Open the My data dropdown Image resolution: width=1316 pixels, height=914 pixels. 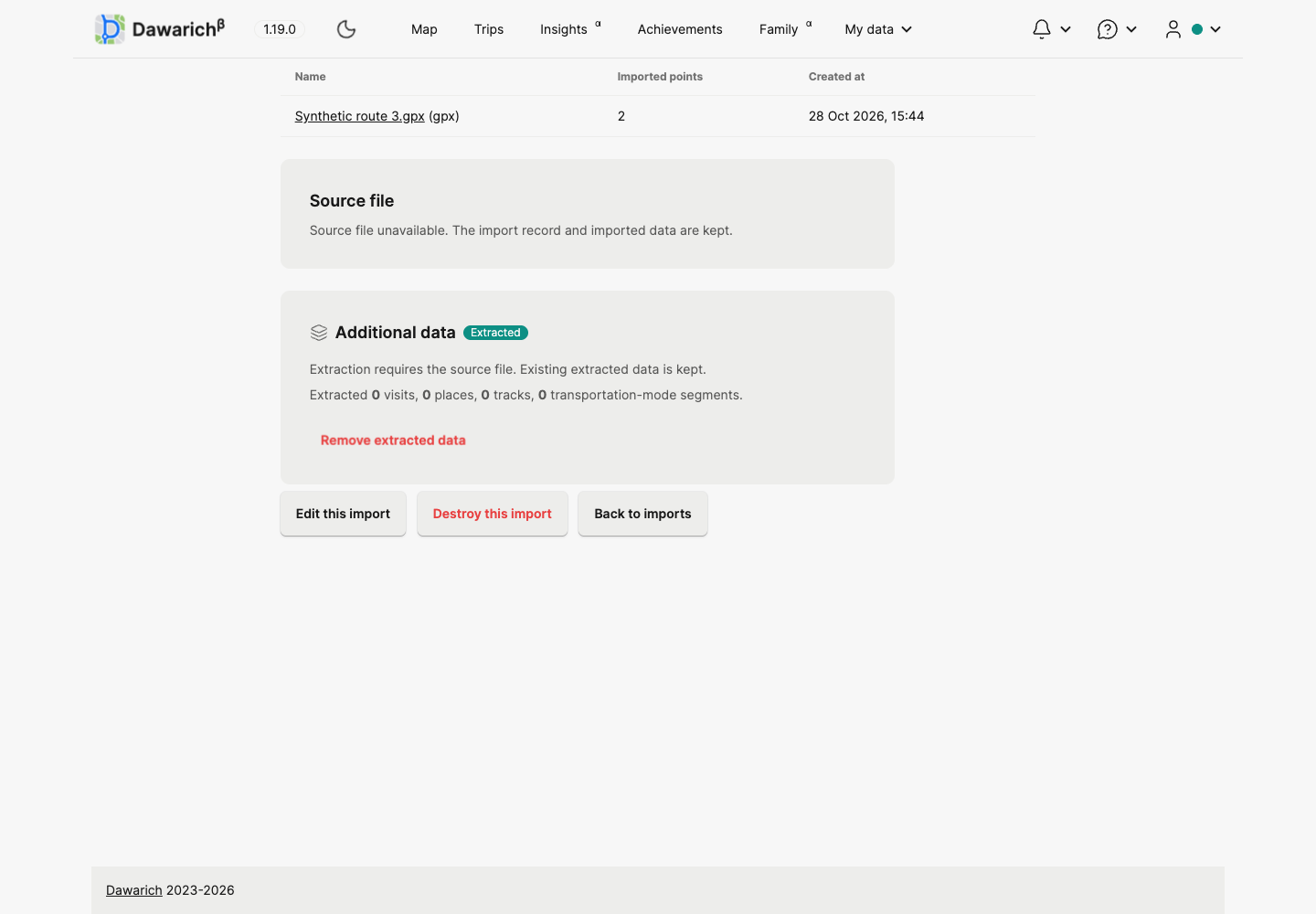tap(878, 29)
